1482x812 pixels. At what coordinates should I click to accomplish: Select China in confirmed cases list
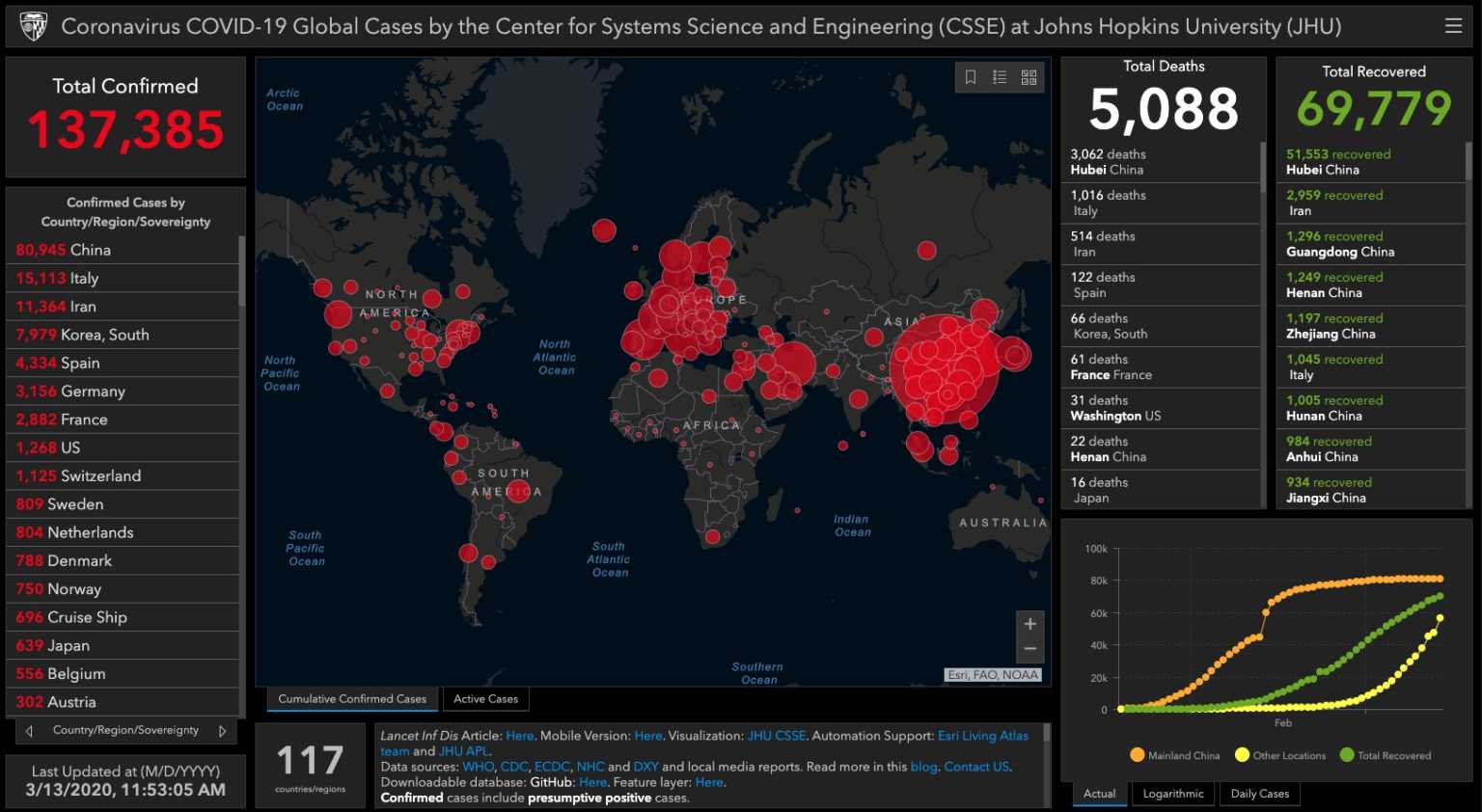(x=123, y=250)
